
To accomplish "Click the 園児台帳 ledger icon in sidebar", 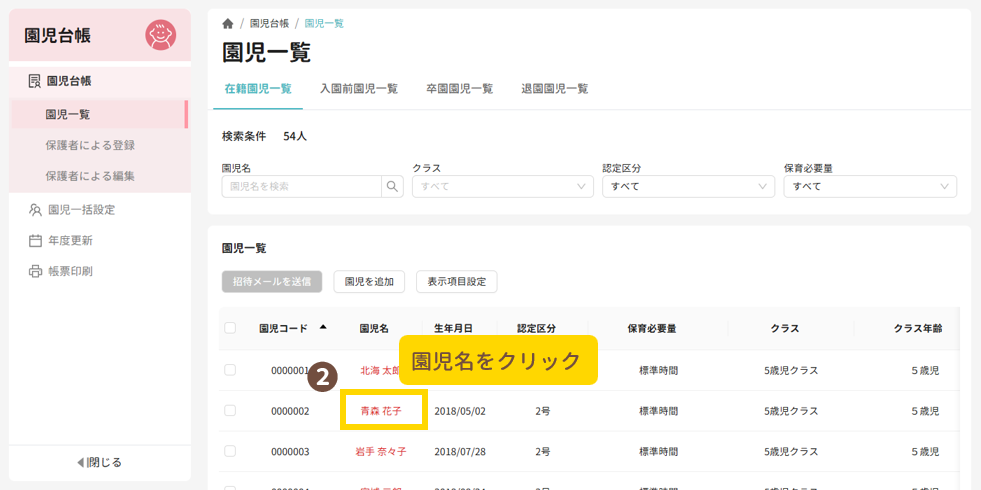I will 35,81.
